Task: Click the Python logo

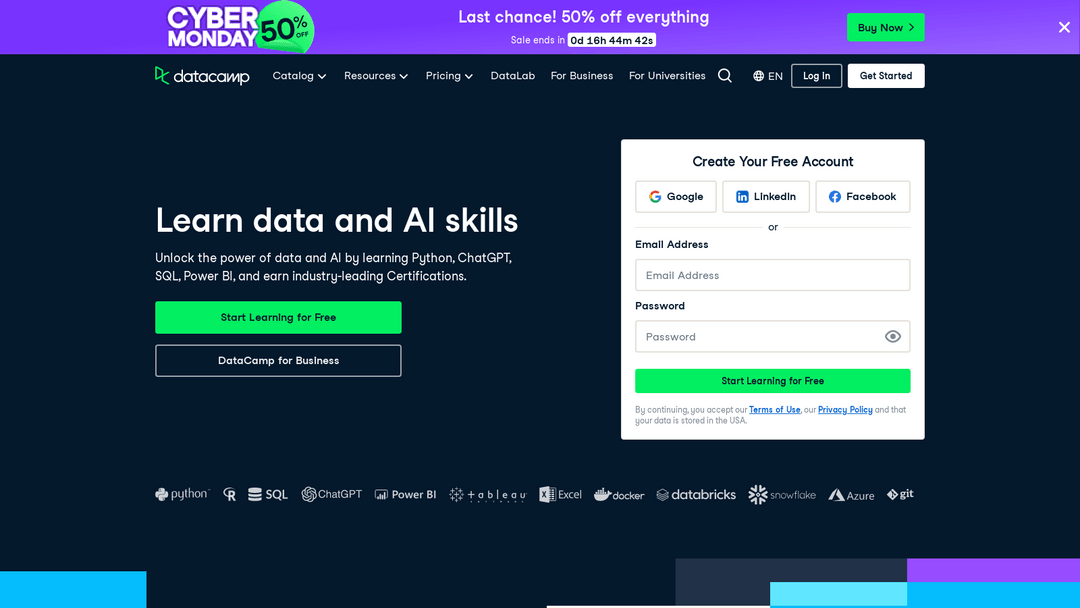Action: click(x=182, y=494)
